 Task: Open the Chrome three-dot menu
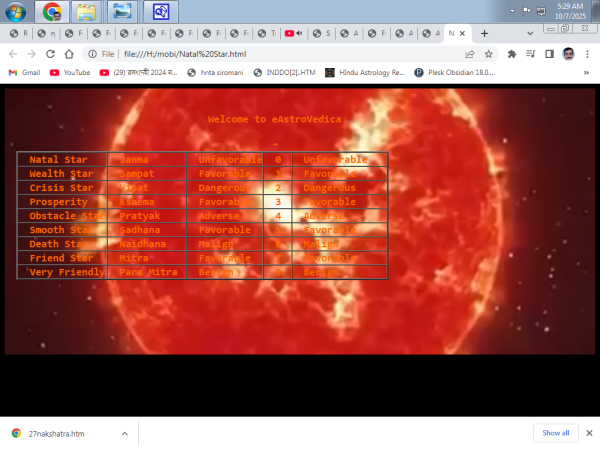click(x=588, y=54)
